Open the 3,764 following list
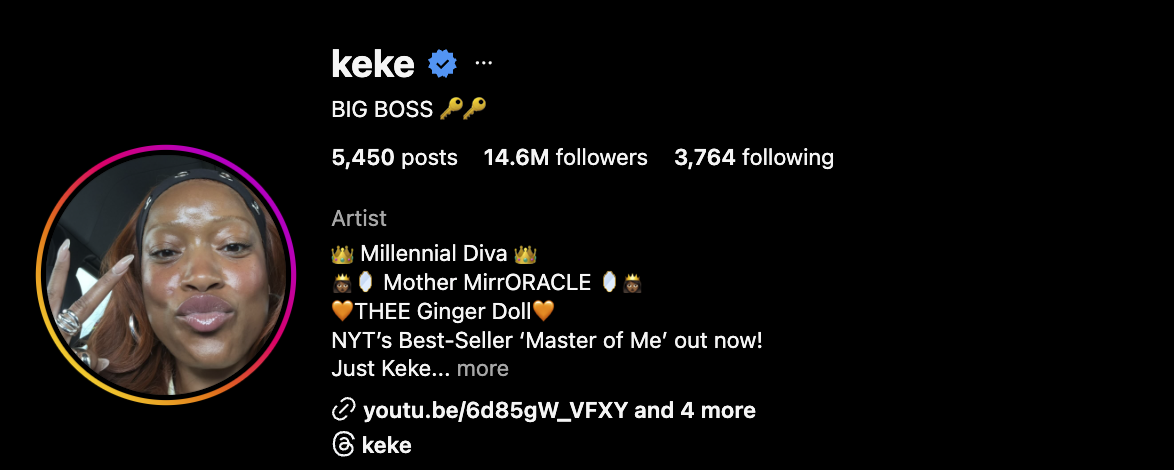This screenshot has width=1174, height=470. [x=754, y=157]
